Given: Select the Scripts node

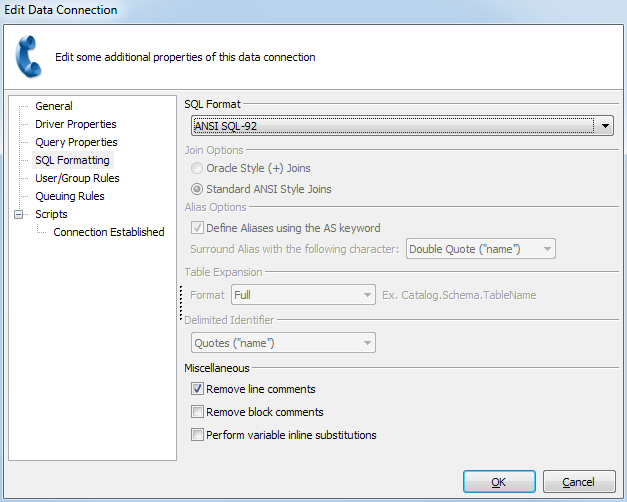Looking at the screenshot, I should click(x=51, y=214).
